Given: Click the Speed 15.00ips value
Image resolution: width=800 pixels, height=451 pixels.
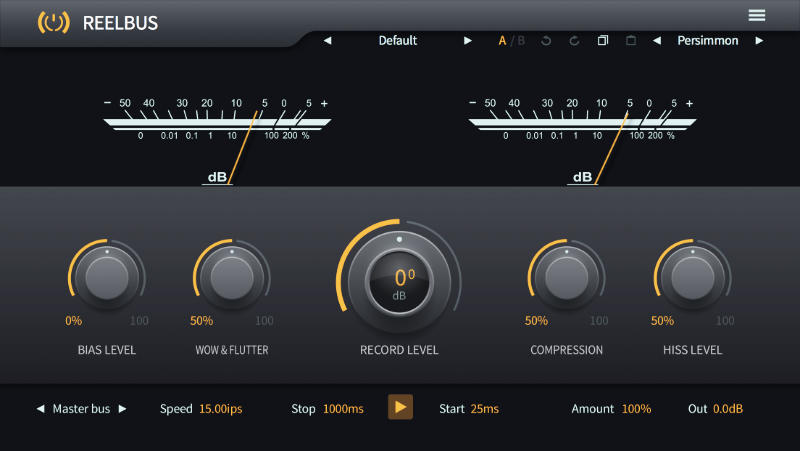Looking at the screenshot, I should 220,409.
